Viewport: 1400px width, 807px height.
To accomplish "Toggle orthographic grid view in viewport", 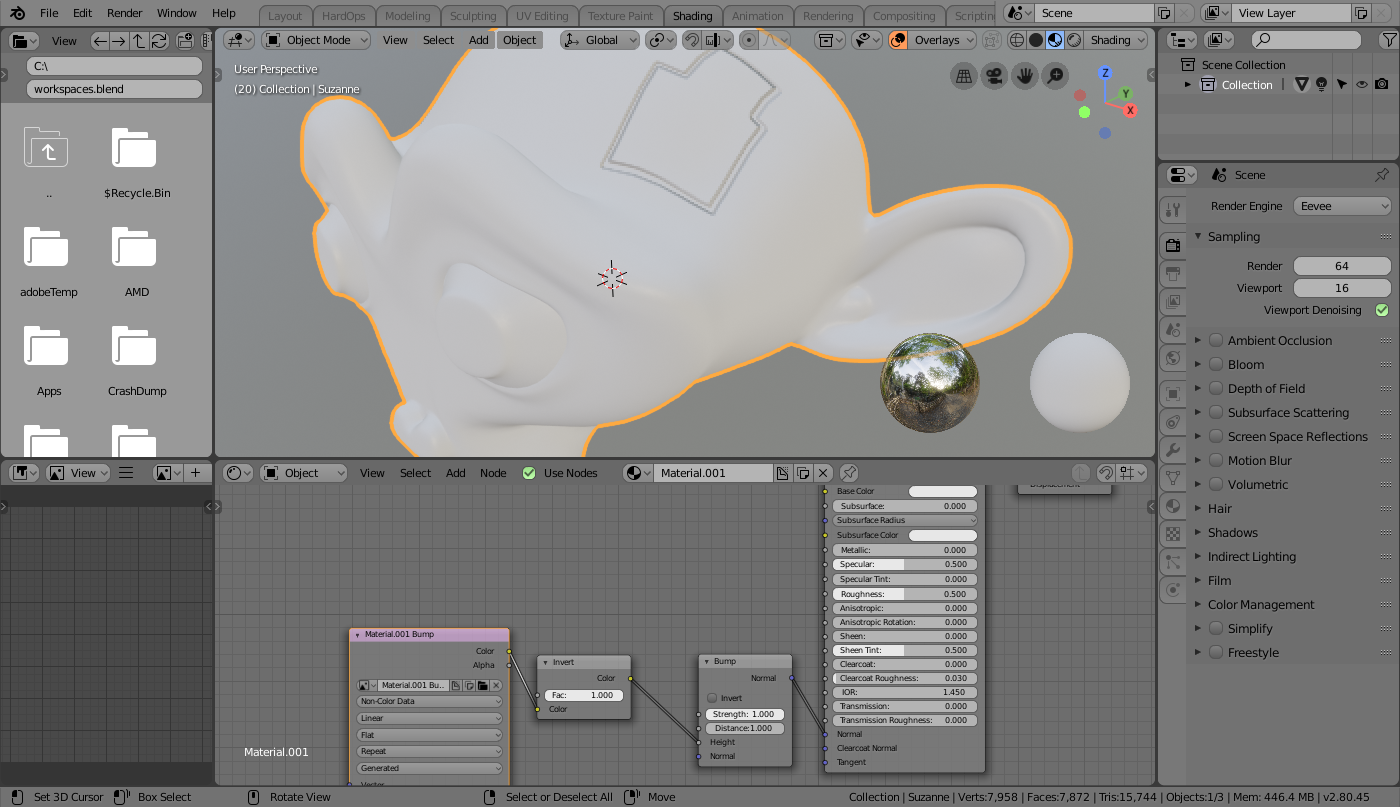I will point(963,76).
